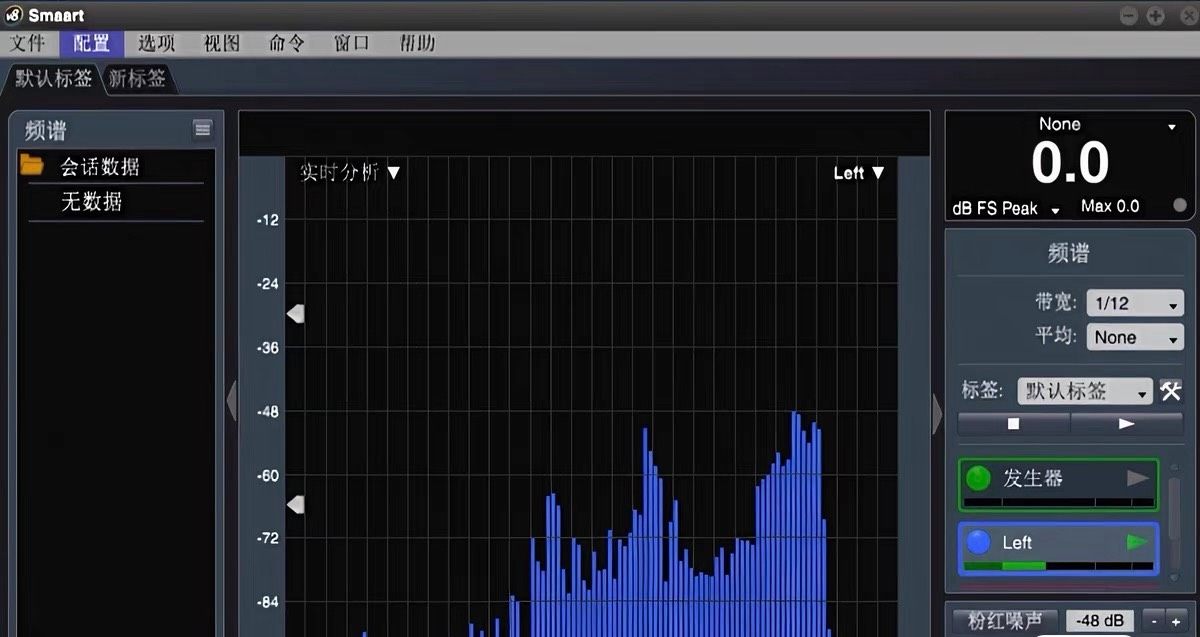The image size is (1200, 637).
Task: Stop all measurements
Action: 1013,423
